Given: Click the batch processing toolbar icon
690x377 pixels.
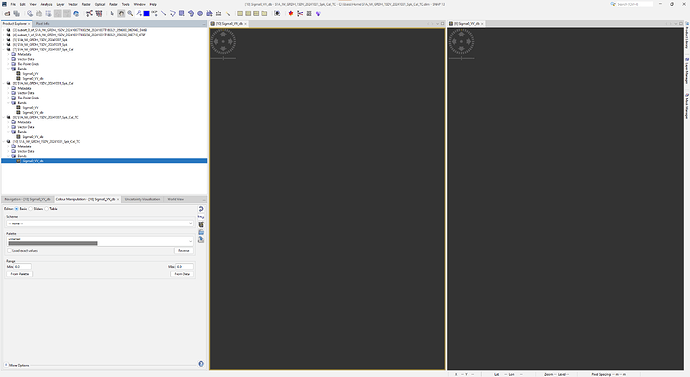Looking at the screenshot, I should coord(99,14).
